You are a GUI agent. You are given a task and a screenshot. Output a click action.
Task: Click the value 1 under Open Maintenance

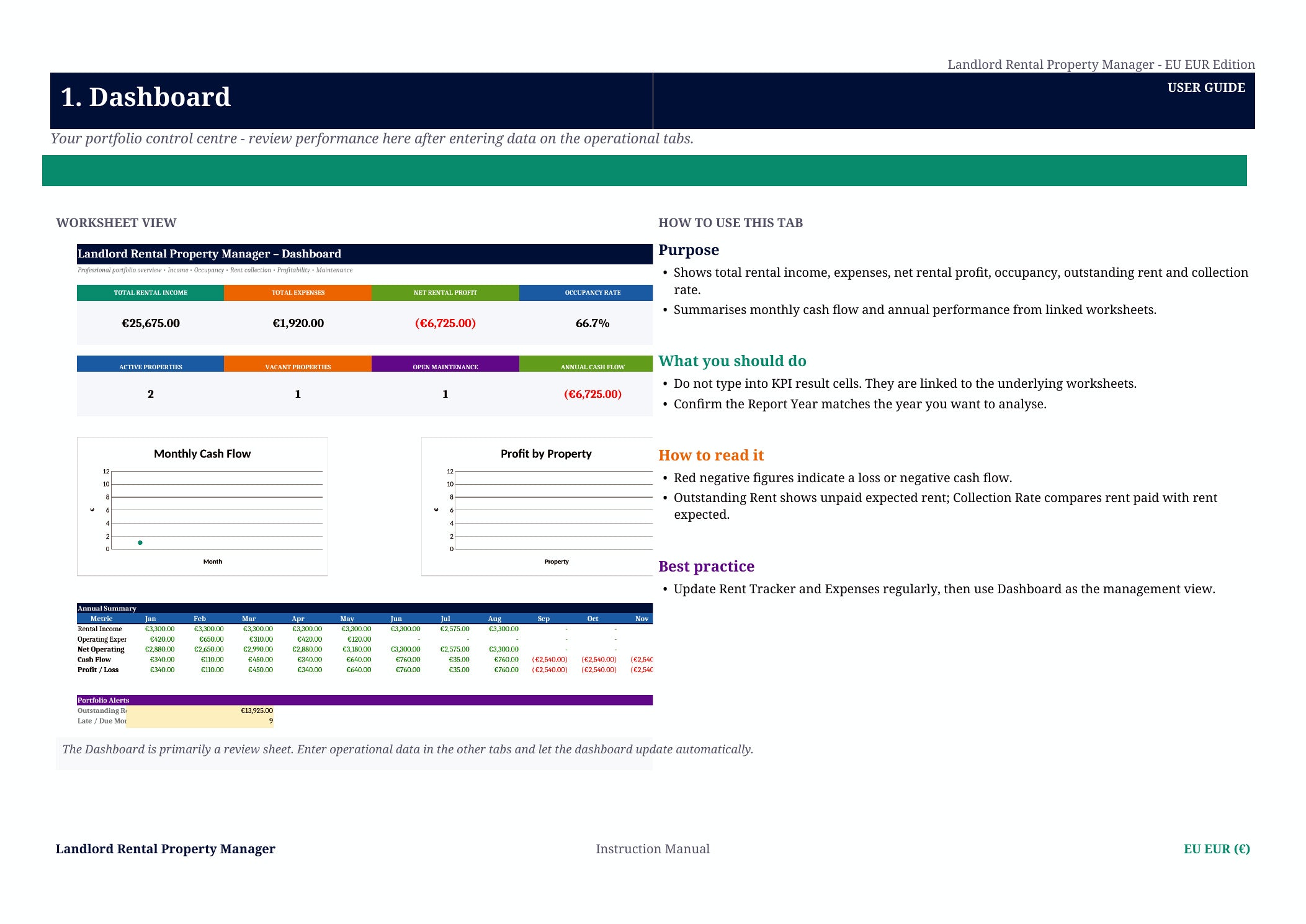445,394
